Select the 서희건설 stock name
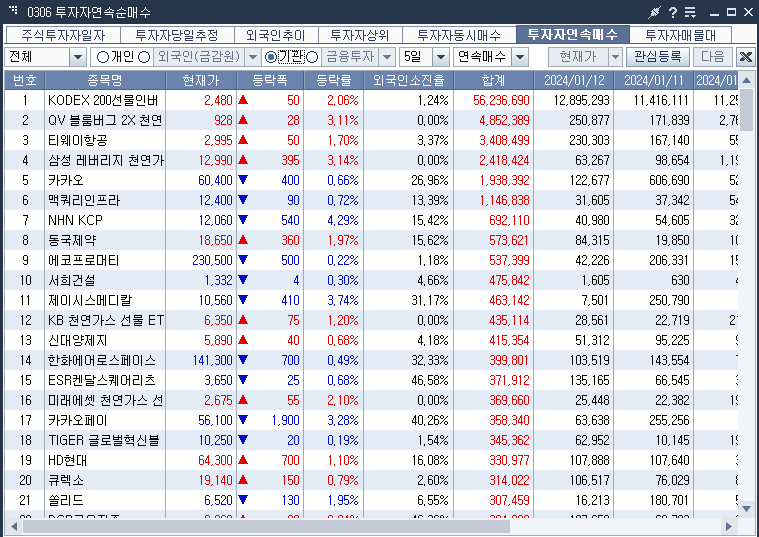The width and height of the screenshot is (759, 537). (72, 280)
